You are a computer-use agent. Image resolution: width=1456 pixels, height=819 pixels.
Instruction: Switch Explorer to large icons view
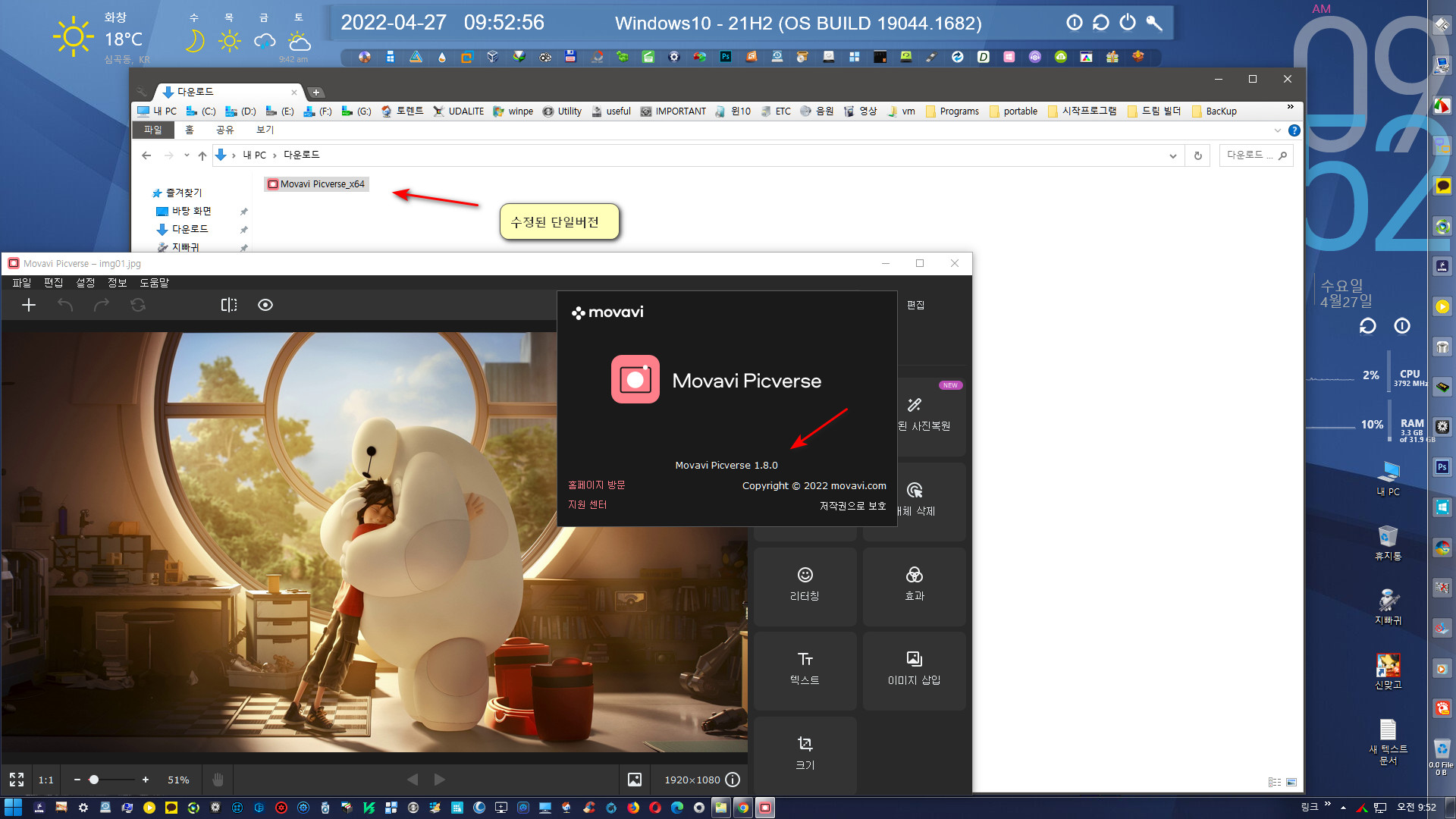point(1291,782)
